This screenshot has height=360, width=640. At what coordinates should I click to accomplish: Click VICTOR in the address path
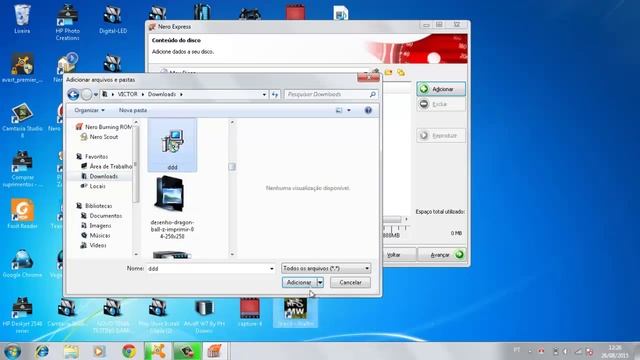point(128,94)
